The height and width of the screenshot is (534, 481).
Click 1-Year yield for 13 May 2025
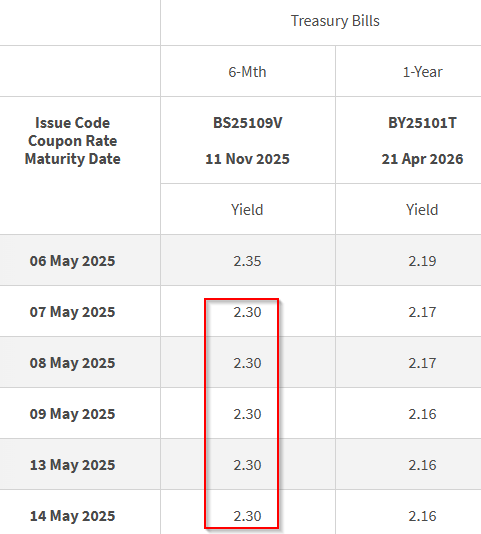point(422,465)
